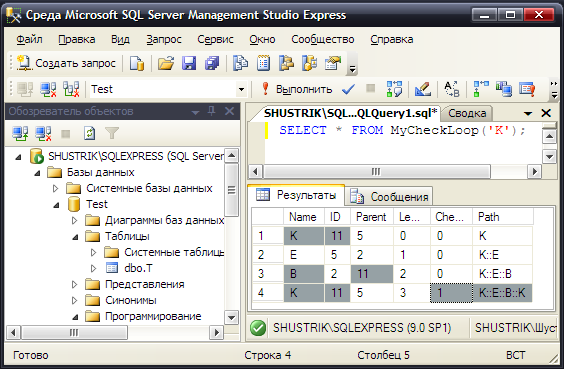Open the Сервис menu
Viewport: 564px width, 369px height.
215,39
